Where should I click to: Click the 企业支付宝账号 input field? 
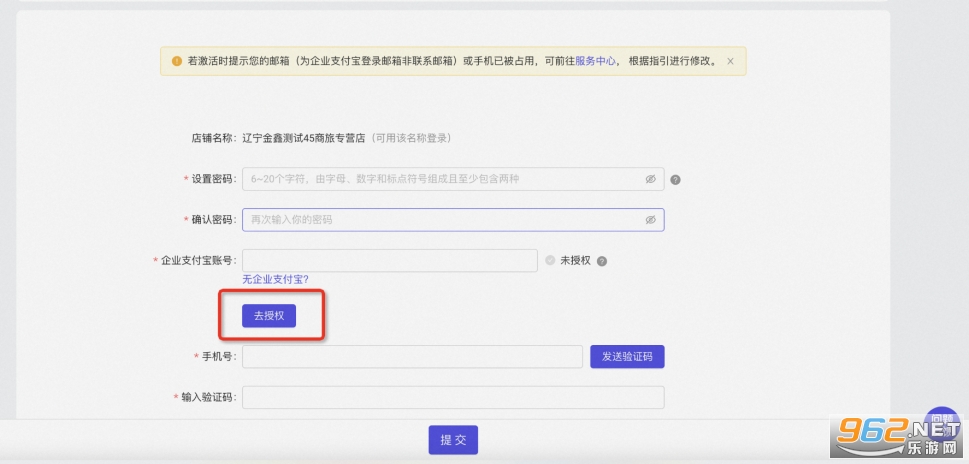[x=390, y=260]
